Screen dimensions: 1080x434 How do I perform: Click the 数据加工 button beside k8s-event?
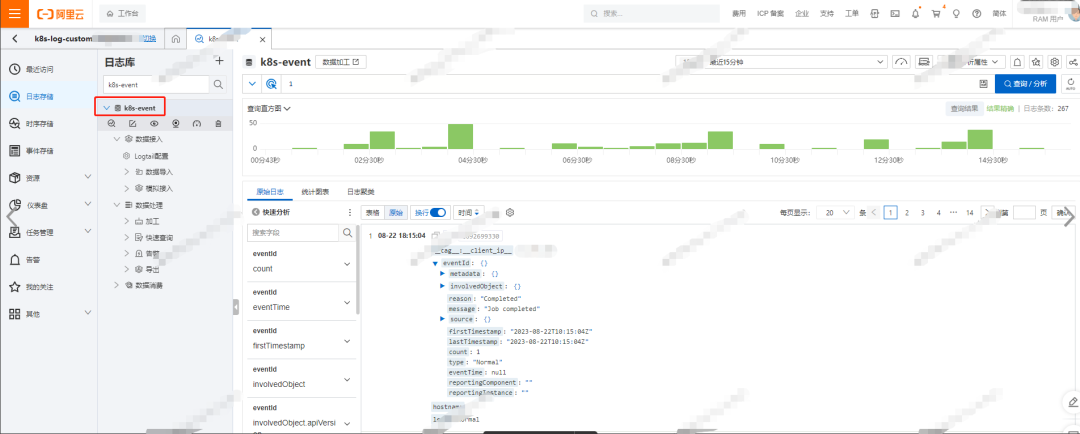(x=341, y=62)
